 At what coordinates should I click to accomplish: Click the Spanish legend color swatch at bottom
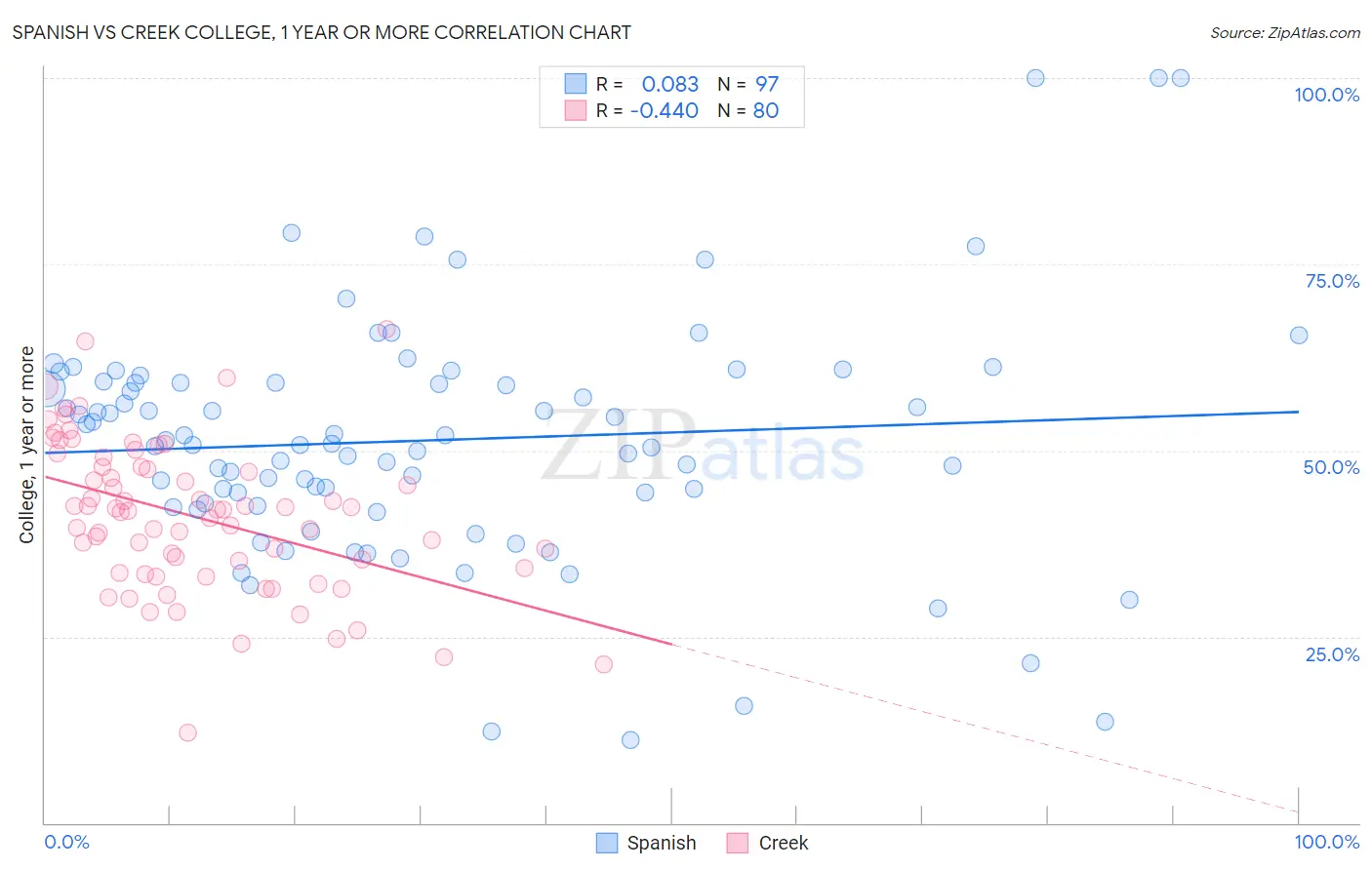click(607, 843)
